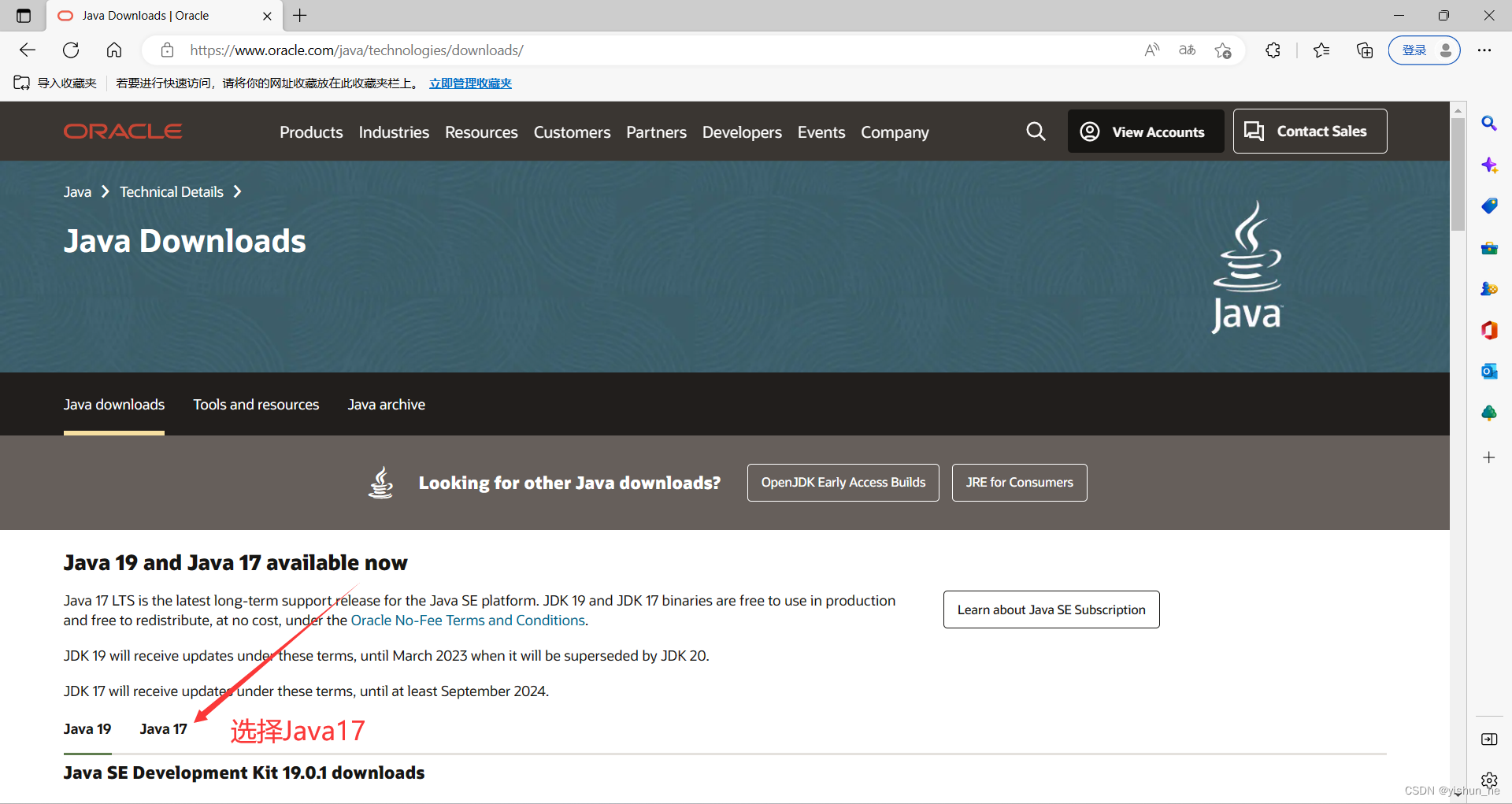
Task: Open browser Settings and more menu
Action: coord(1484,50)
